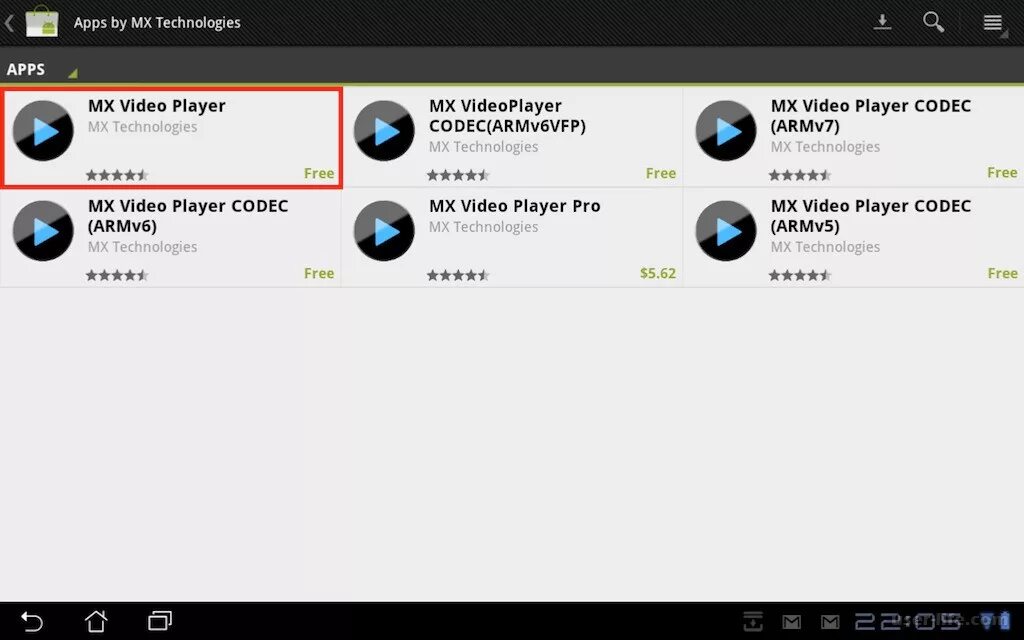This screenshot has width=1024, height=640.
Task: Click the system bar clock
Action: coord(908,621)
